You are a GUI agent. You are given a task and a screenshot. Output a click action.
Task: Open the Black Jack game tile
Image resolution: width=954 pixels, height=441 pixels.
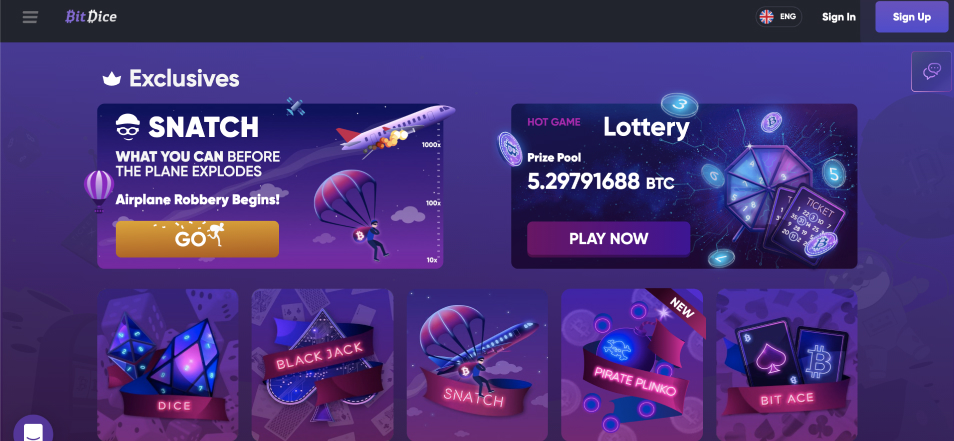click(x=322, y=365)
